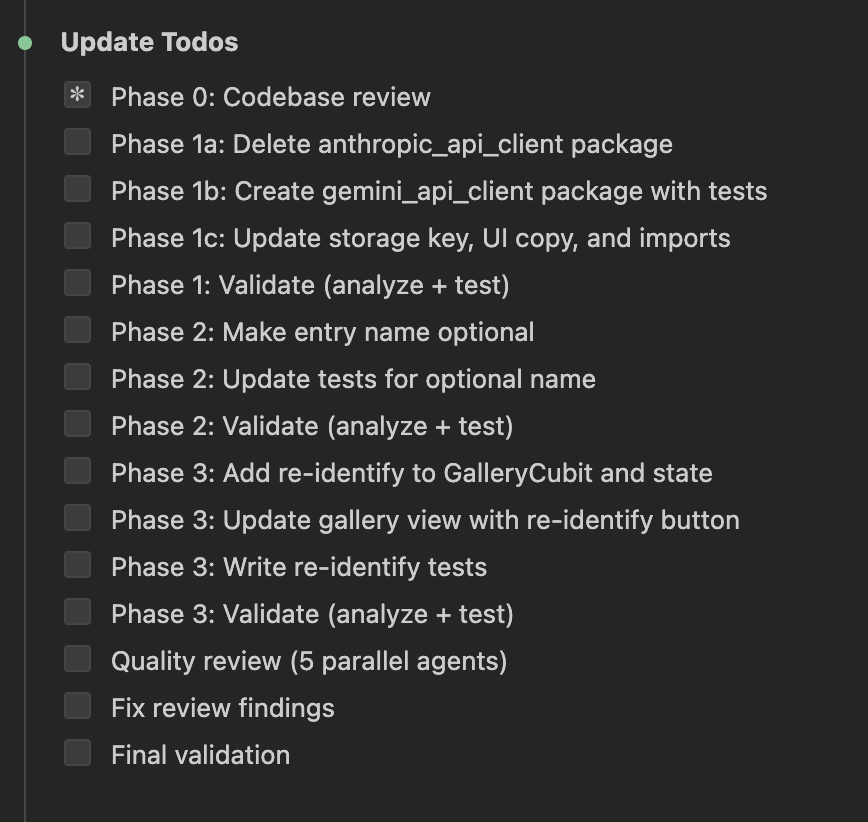Check the Fix review findings checkbox
The image size is (868, 822).
click(77, 707)
